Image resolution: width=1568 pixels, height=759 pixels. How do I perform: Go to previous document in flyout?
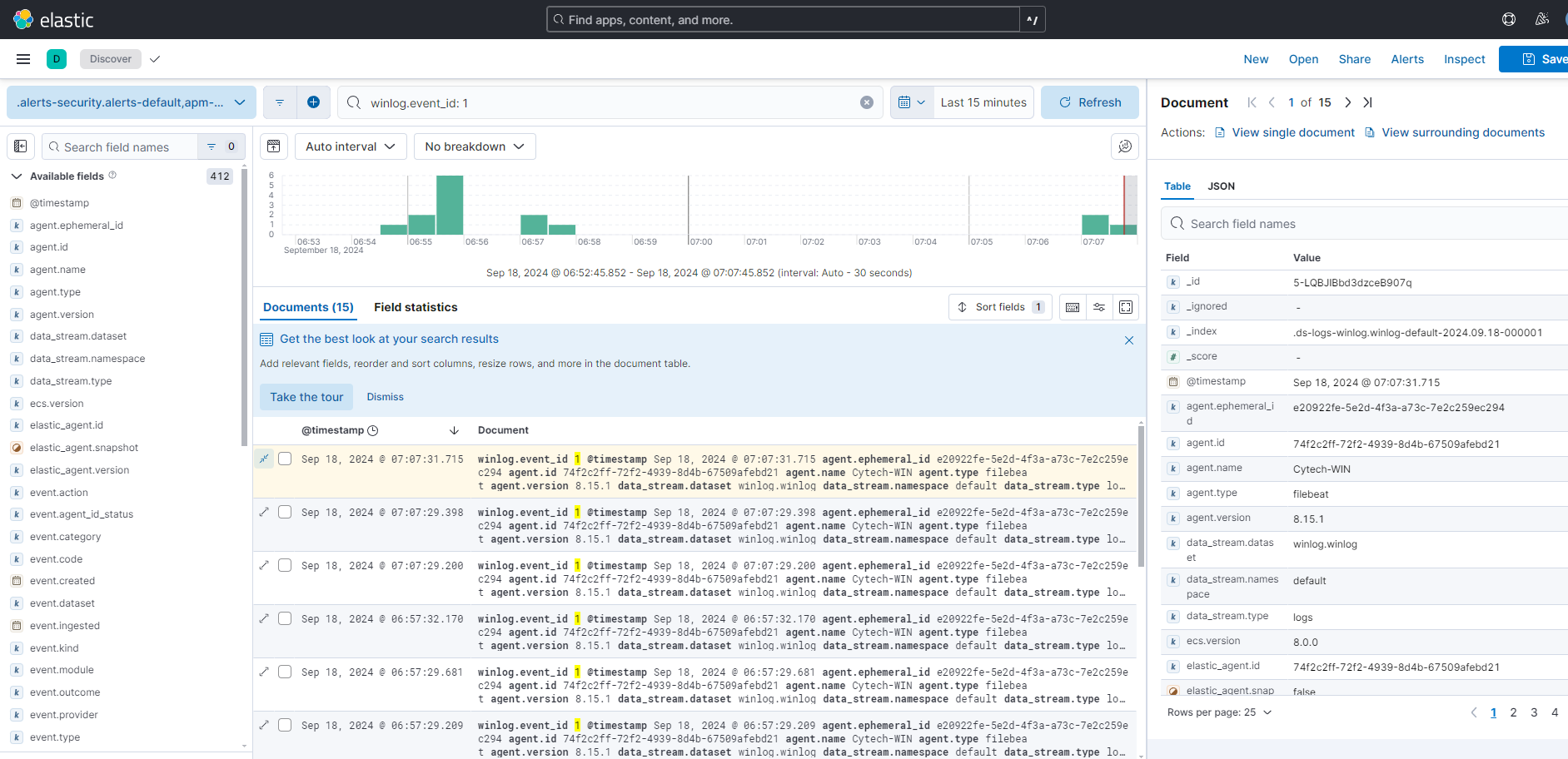click(1272, 102)
